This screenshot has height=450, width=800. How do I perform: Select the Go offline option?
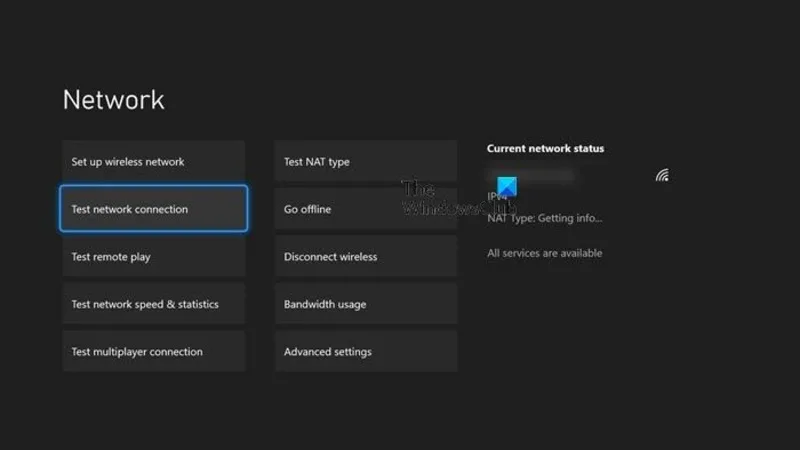point(366,209)
